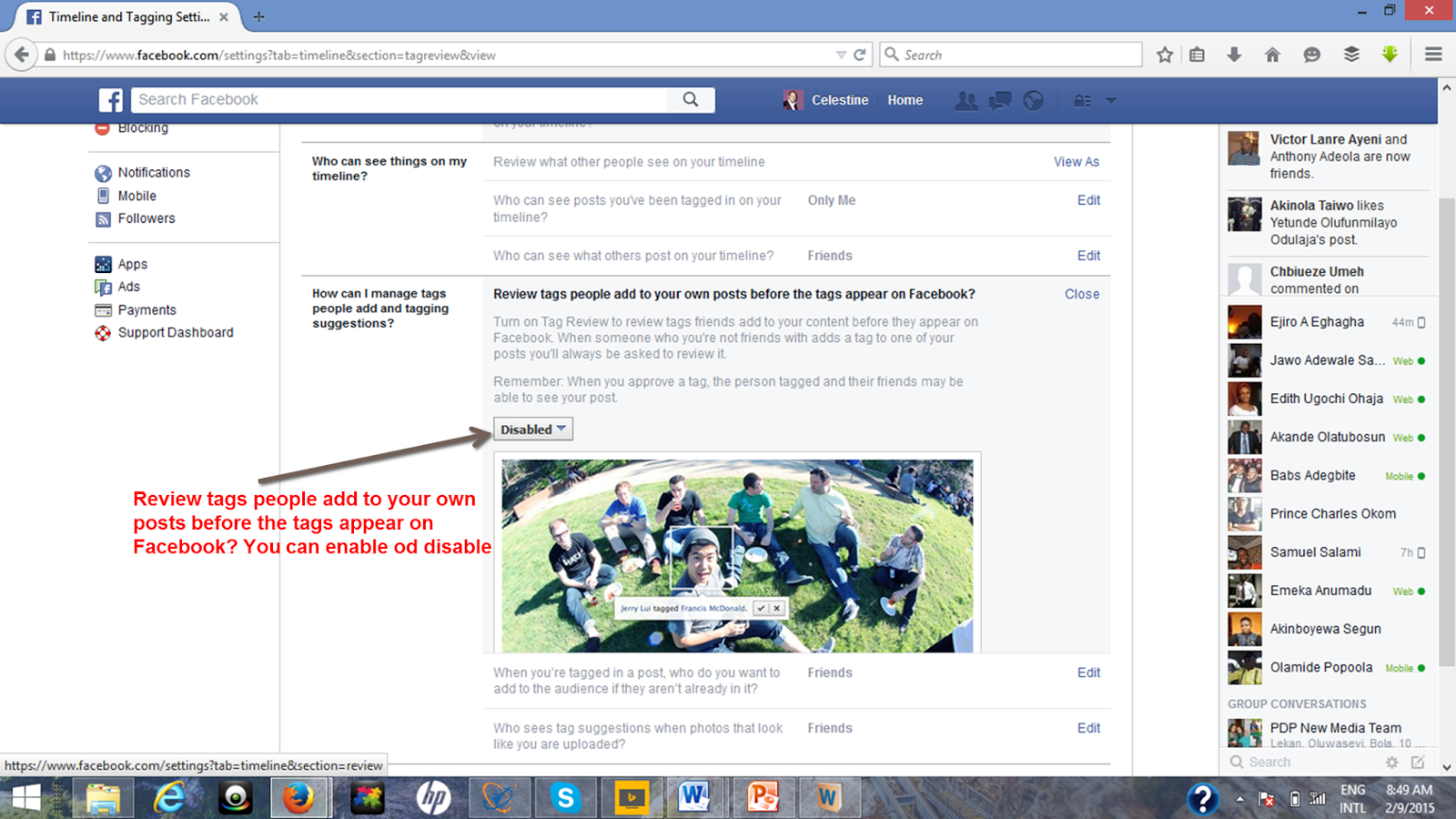
Task: Open PowerPoint from the taskbar
Action: pyautogui.click(x=763, y=798)
